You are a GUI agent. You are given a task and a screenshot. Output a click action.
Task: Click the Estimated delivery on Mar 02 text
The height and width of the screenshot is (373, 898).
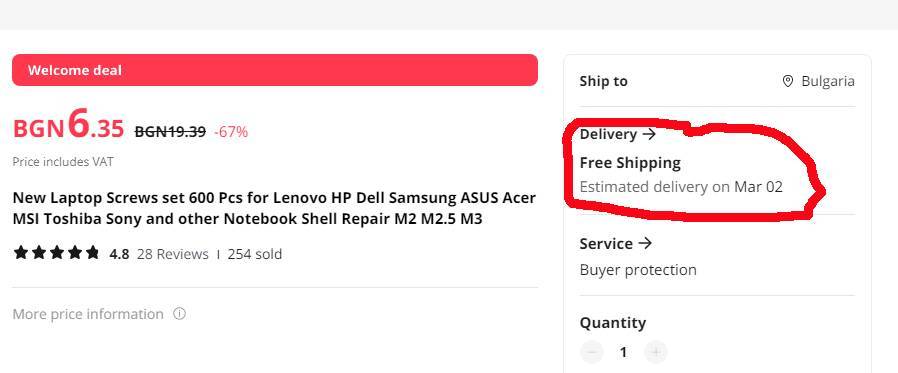point(681,187)
